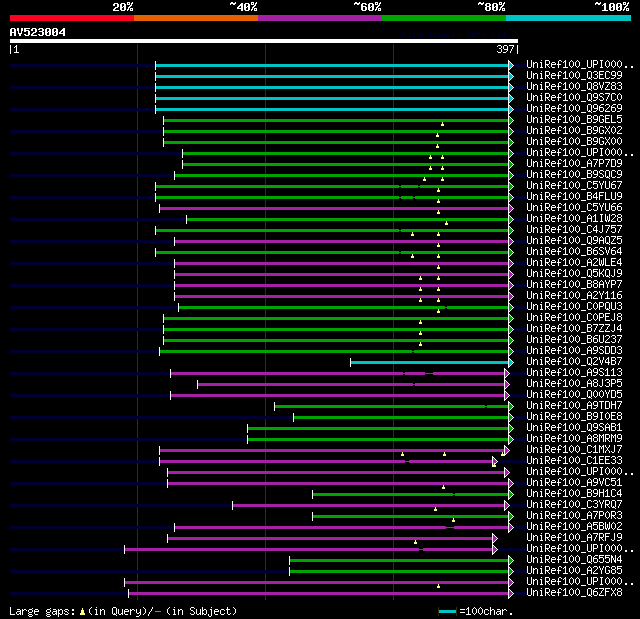The image size is (640, 619).
Task: Select the UniRef100_A2WLE4 label
Action: 574,263
